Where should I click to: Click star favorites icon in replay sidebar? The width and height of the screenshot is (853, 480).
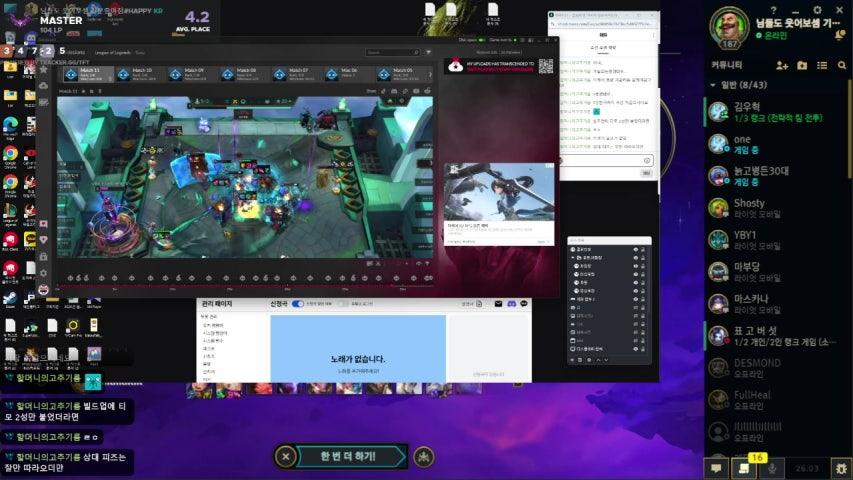pos(44,69)
